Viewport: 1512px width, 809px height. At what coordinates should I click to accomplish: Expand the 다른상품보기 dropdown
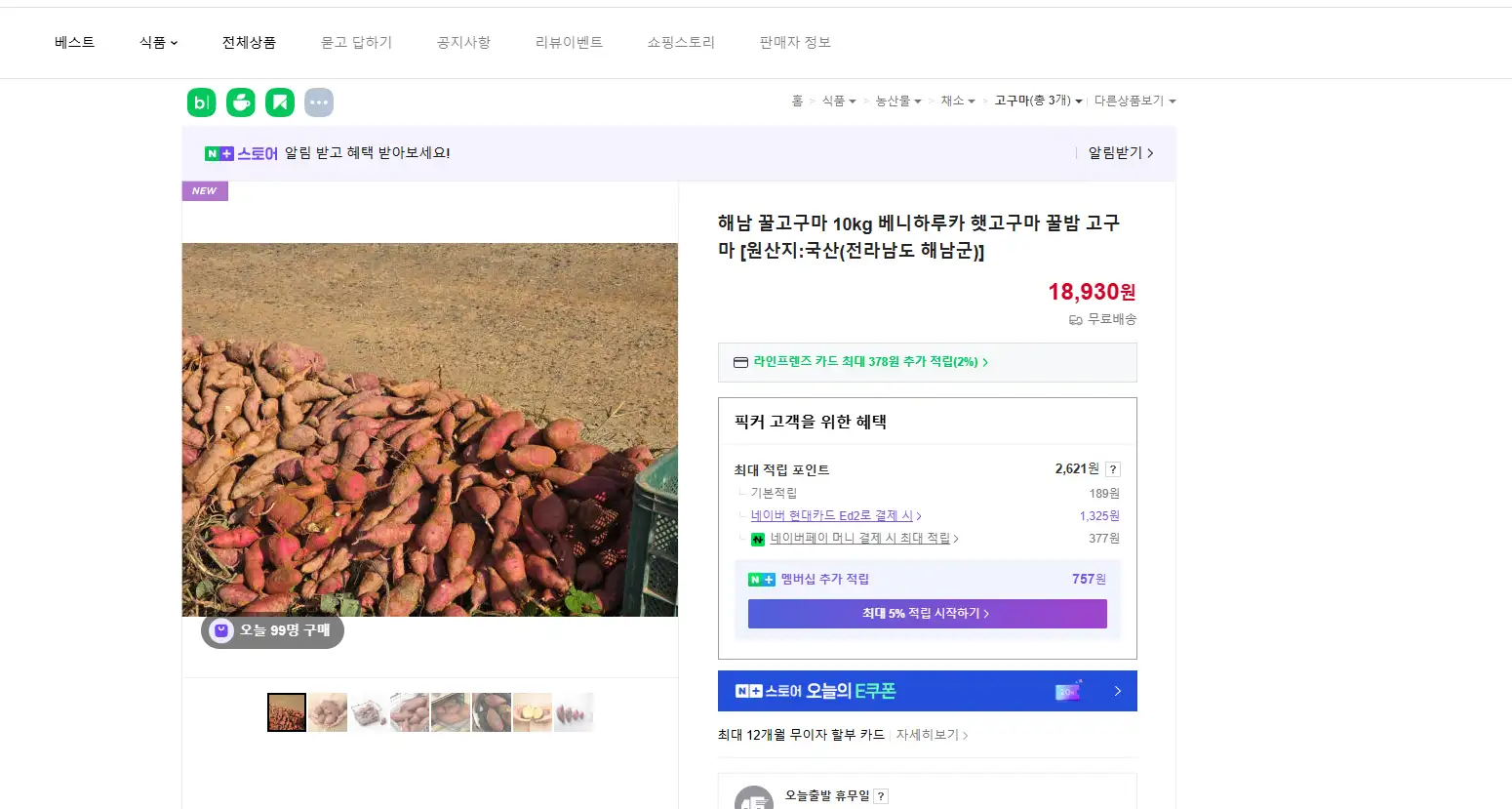pos(1134,101)
